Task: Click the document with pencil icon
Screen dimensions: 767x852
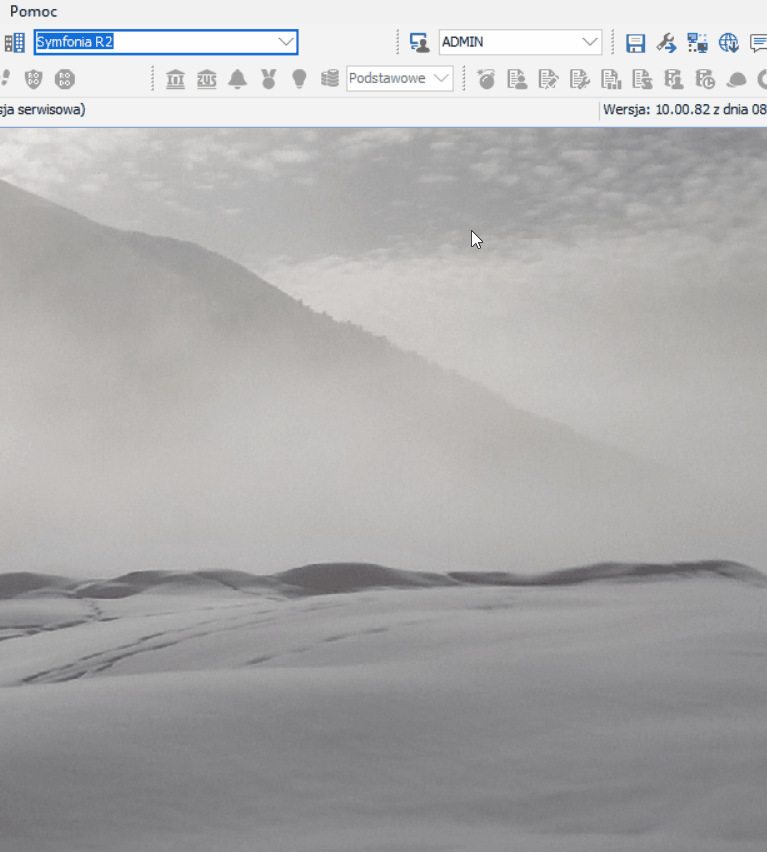Action: (x=548, y=79)
